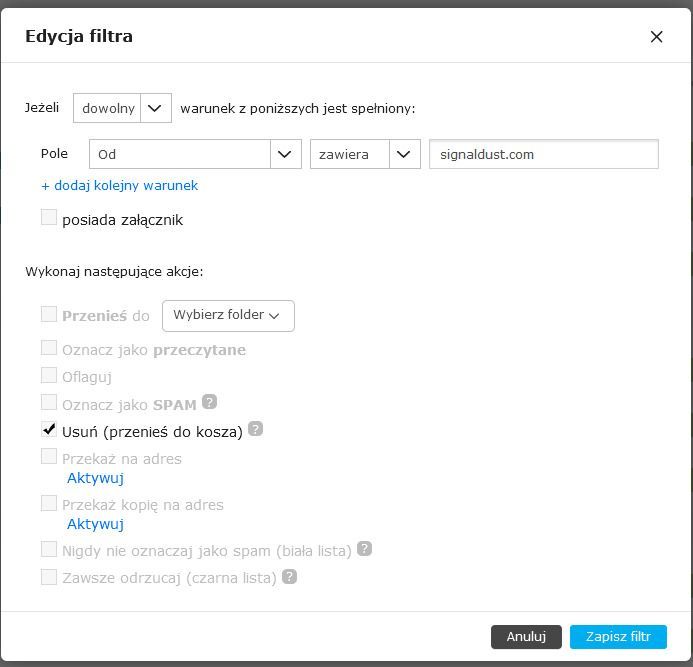Click Aktywuj under Przekaż na adres
The height and width of the screenshot is (667, 693).
[x=95, y=478]
